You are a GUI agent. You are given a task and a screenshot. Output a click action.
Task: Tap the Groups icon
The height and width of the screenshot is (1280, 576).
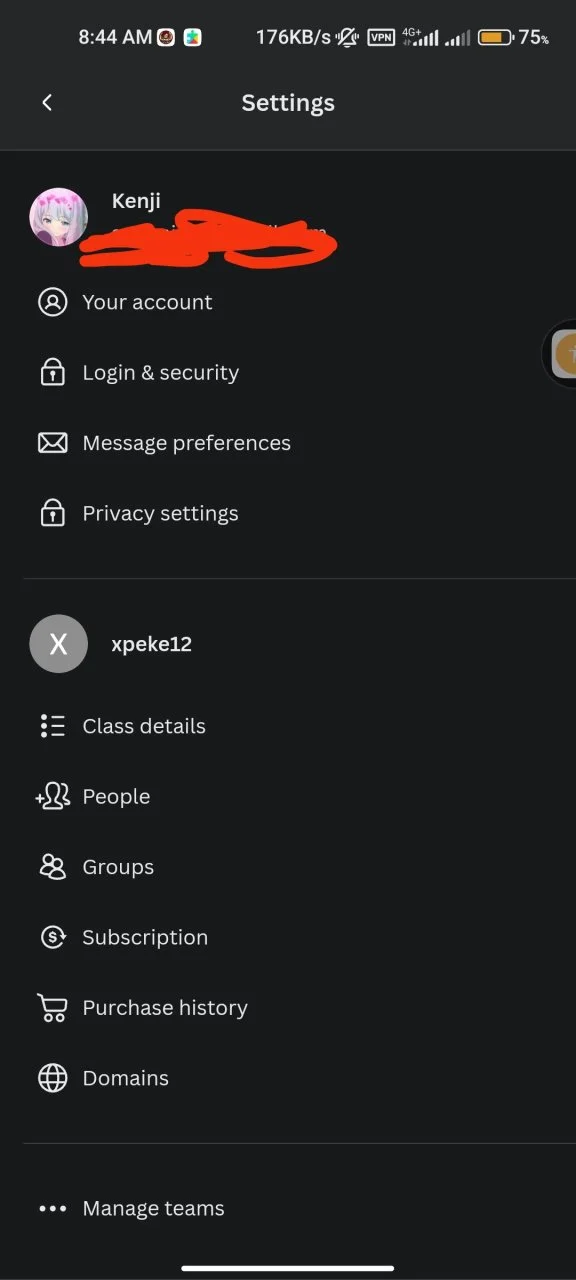(52, 867)
